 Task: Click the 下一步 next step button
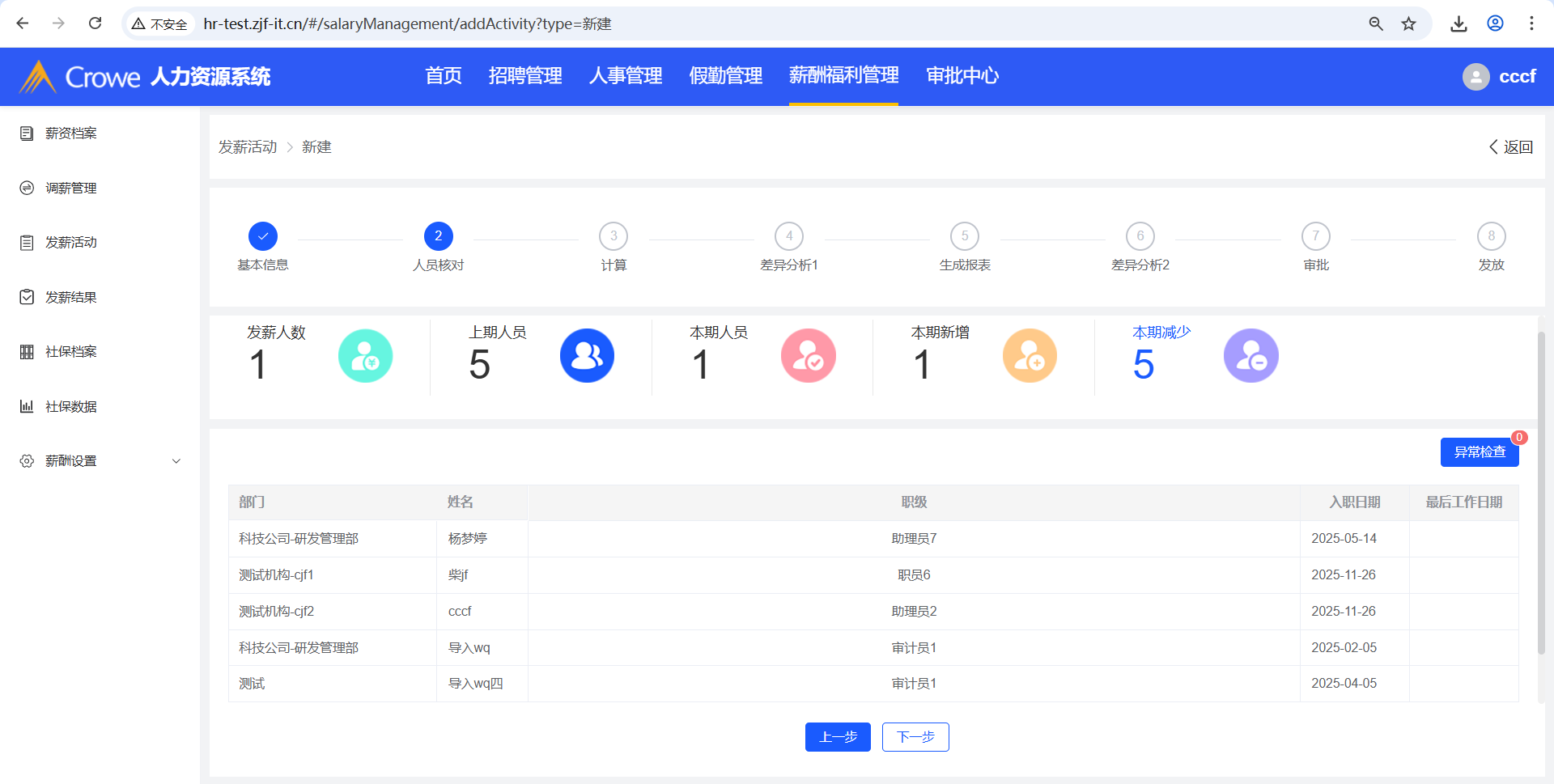[x=915, y=737]
